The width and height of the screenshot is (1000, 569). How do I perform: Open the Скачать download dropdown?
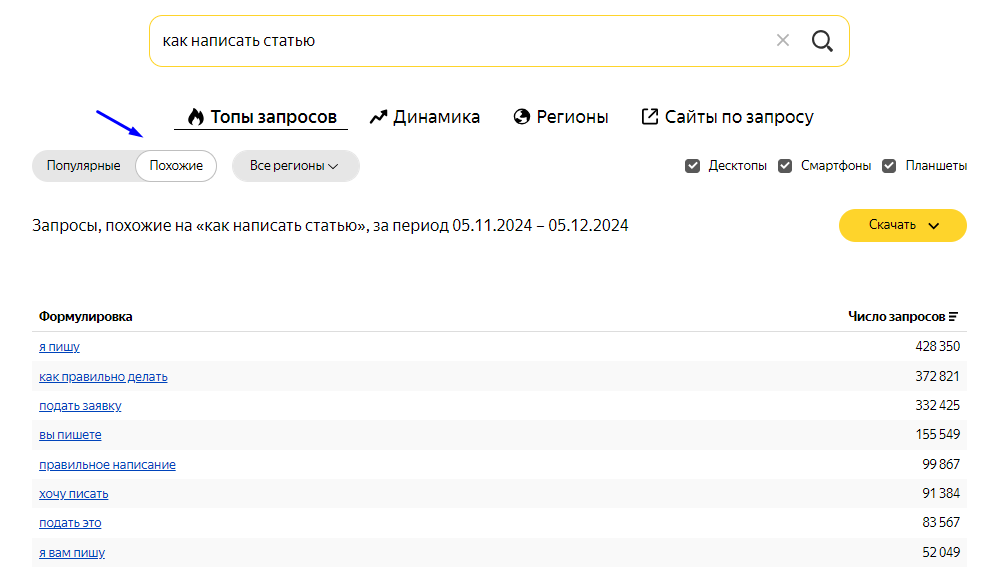(902, 225)
